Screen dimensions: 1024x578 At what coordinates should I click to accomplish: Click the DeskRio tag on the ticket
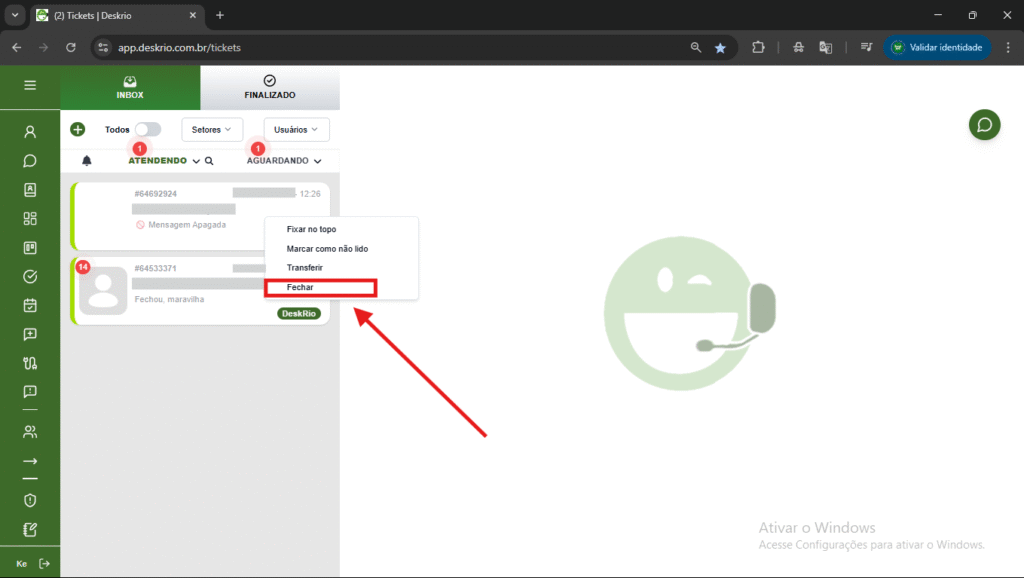pos(299,313)
